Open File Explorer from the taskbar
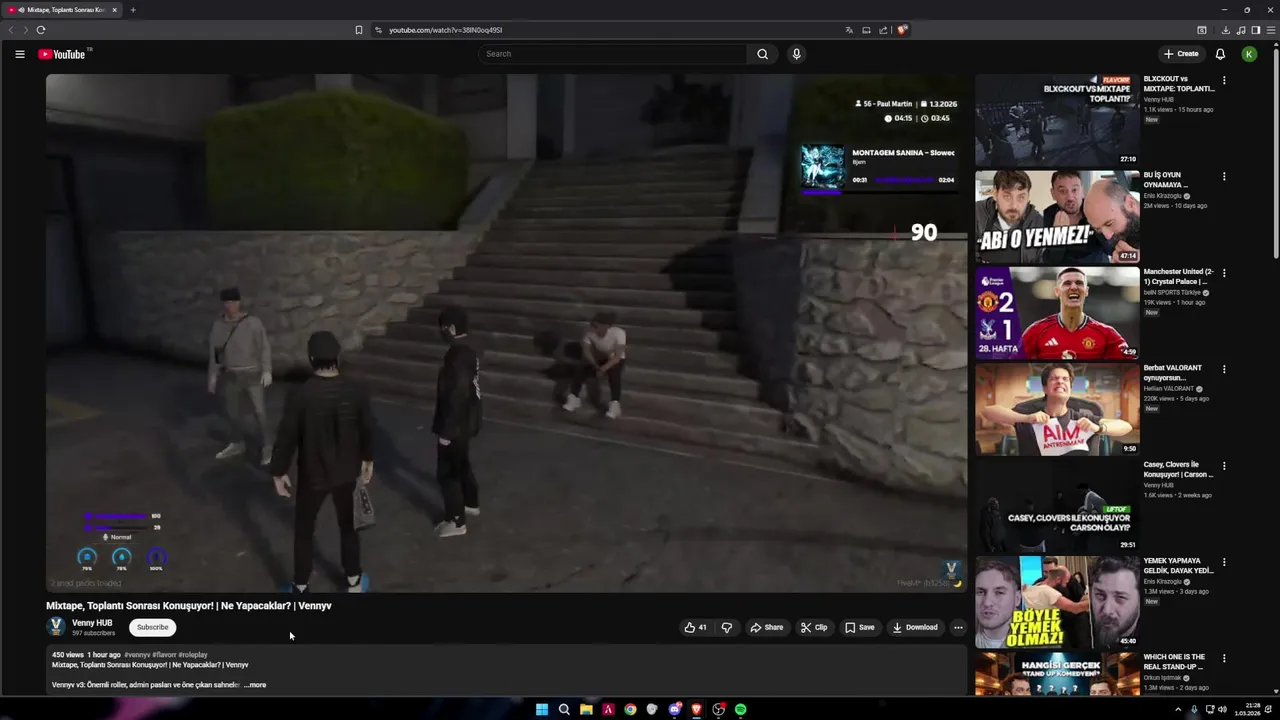This screenshot has width=1280, height=720. click(x=586, y=709)
